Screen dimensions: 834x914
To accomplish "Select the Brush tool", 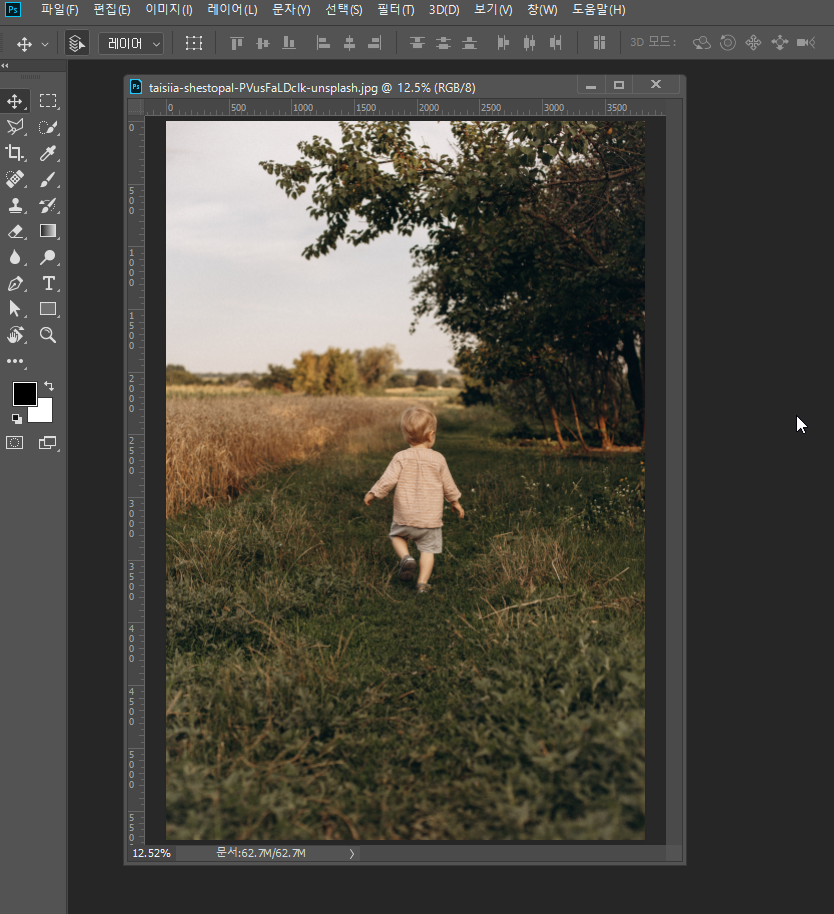I will pos(48,179).
